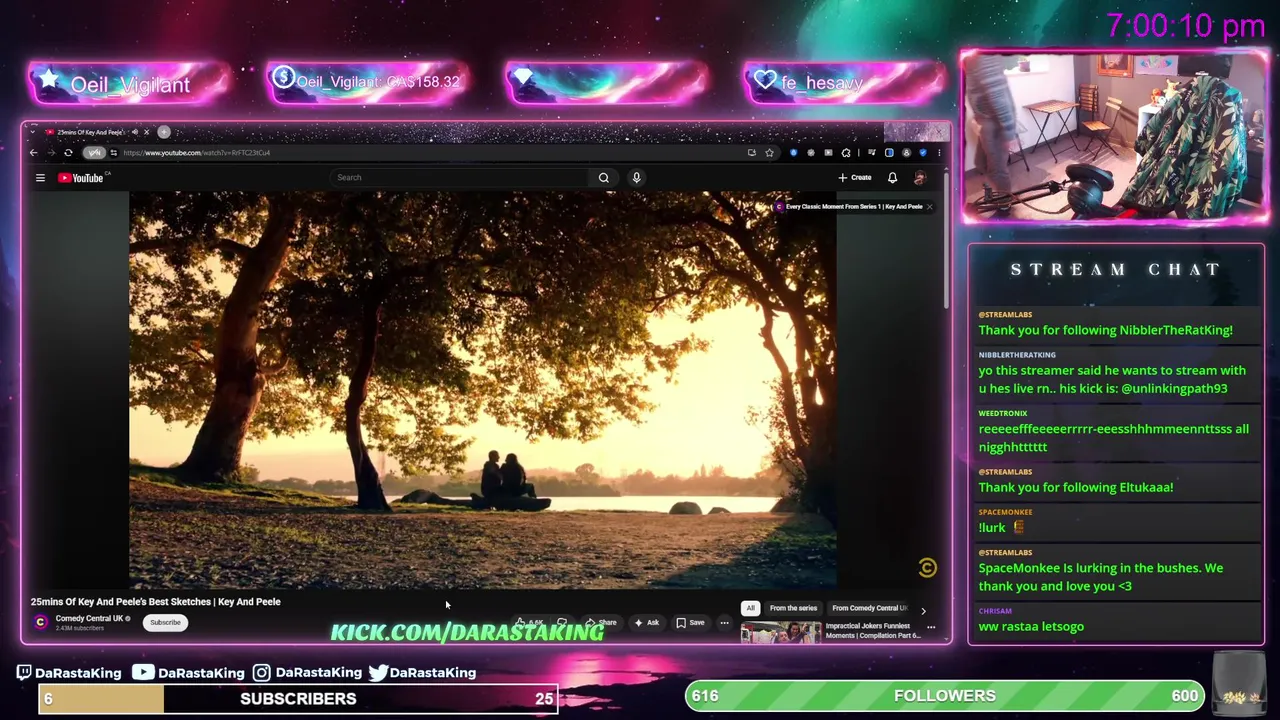
Task: Select the 'From the series' filter chip
Action: 793,608
